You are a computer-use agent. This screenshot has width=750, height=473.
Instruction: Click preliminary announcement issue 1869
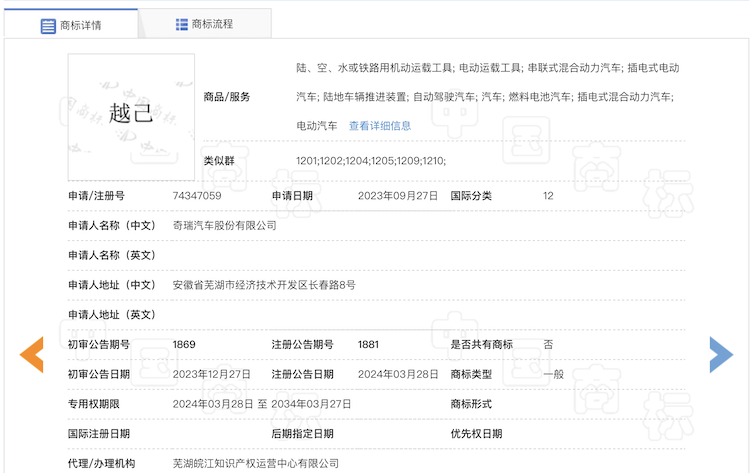click(x=184, y=345)
